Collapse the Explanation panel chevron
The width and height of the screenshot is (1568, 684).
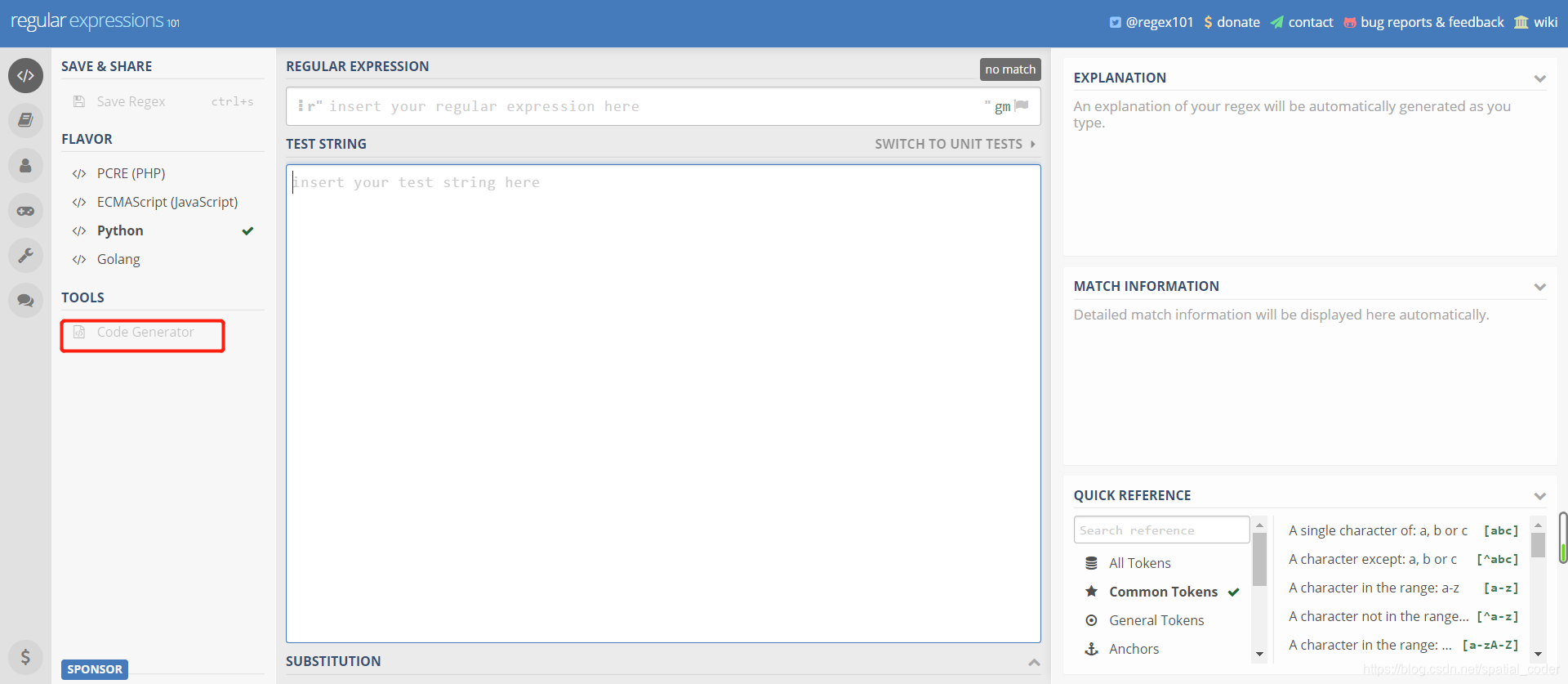pyautogui.click(x=1539, y=78)
